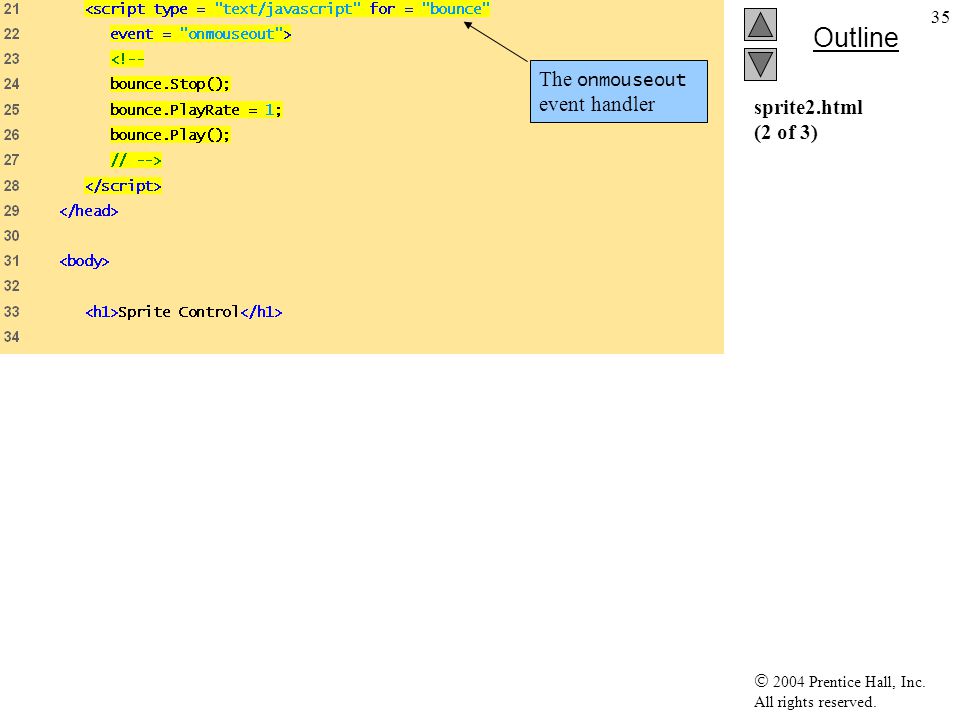Open the Outline link
Viewport: 960px width, 720px height.
pyautogui.click(x=855, y=38)
